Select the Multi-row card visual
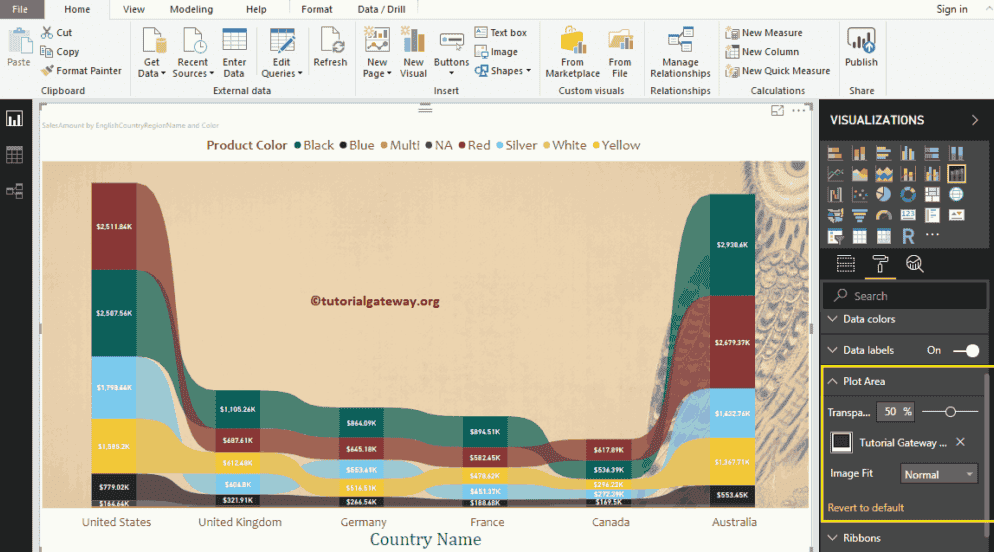Viewport: 994px width, 552px height. (x=932, y=215)
